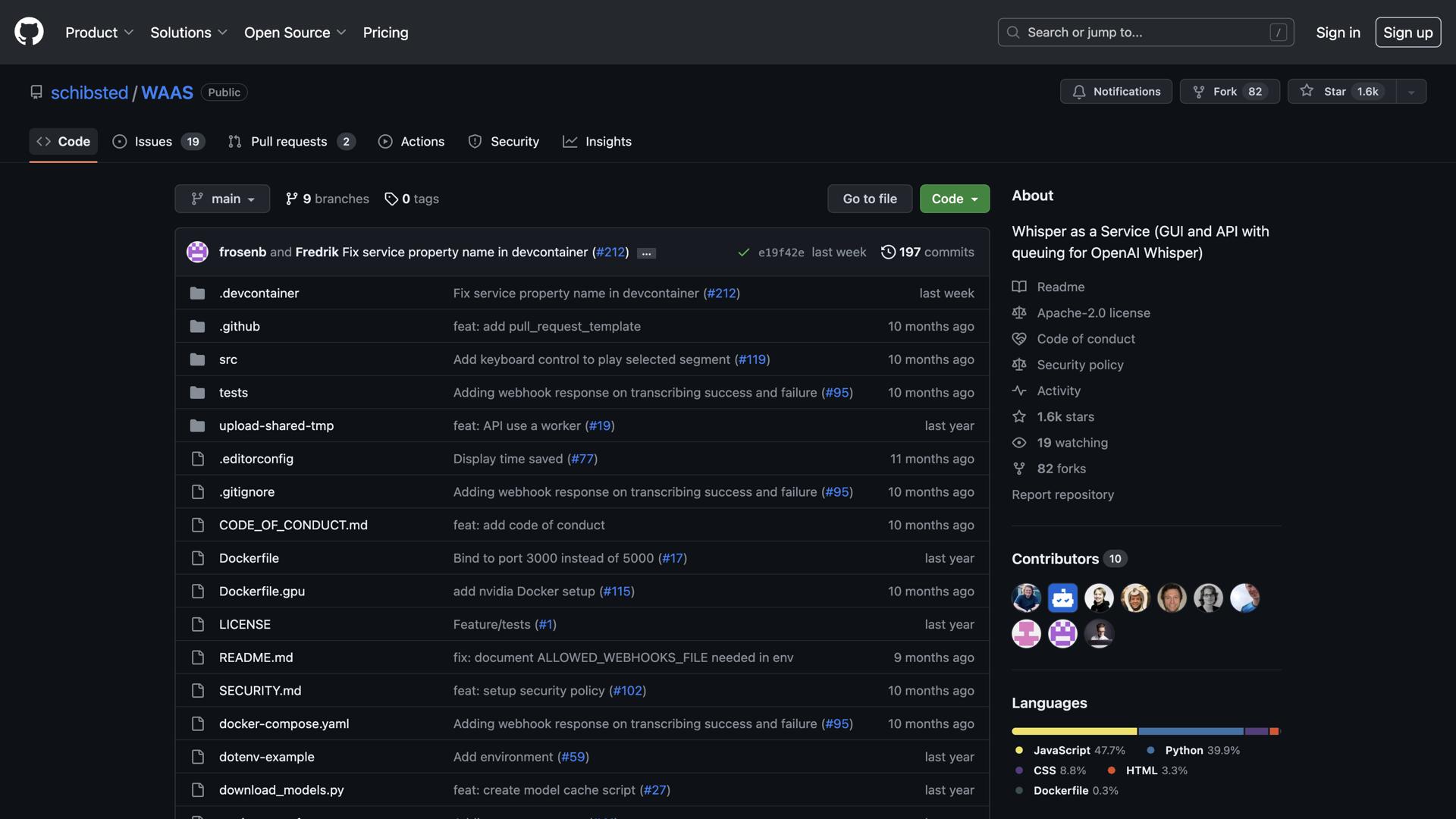This screenshot has height=819, width=1456.
Task: Expand the commit message ellipsis
Action: pyautogui.click(x=646, y=253)
